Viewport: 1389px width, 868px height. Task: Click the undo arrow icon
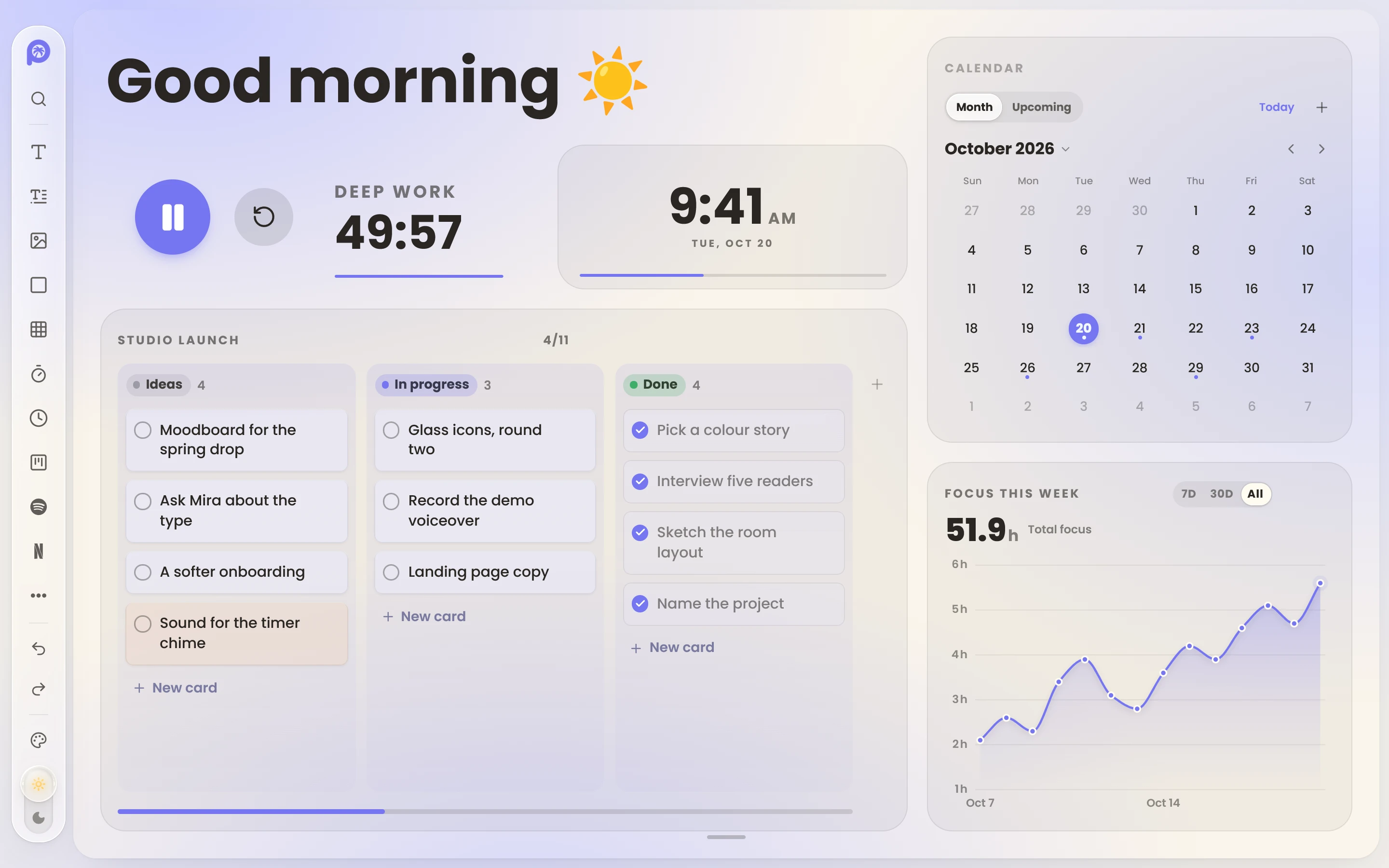tap(39, 649)
